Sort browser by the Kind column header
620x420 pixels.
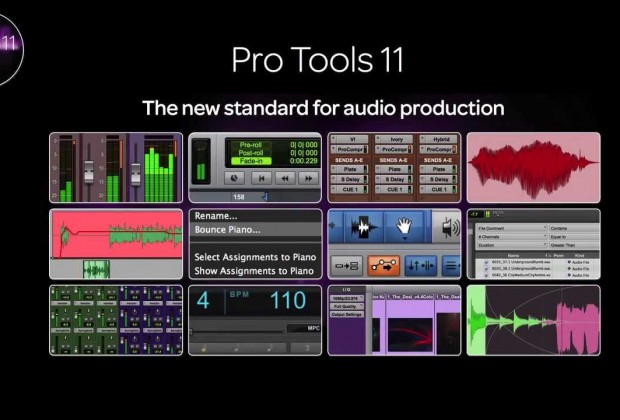pyautogui.click(x=579, y=255)
